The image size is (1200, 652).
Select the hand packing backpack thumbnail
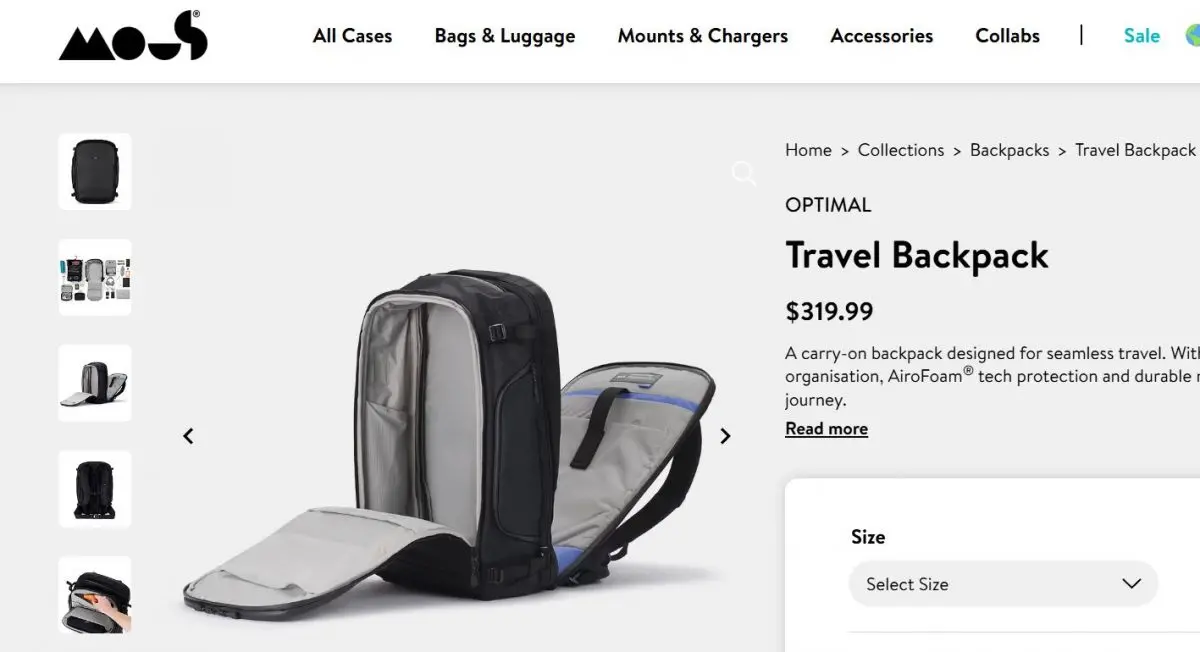[95, 595]
